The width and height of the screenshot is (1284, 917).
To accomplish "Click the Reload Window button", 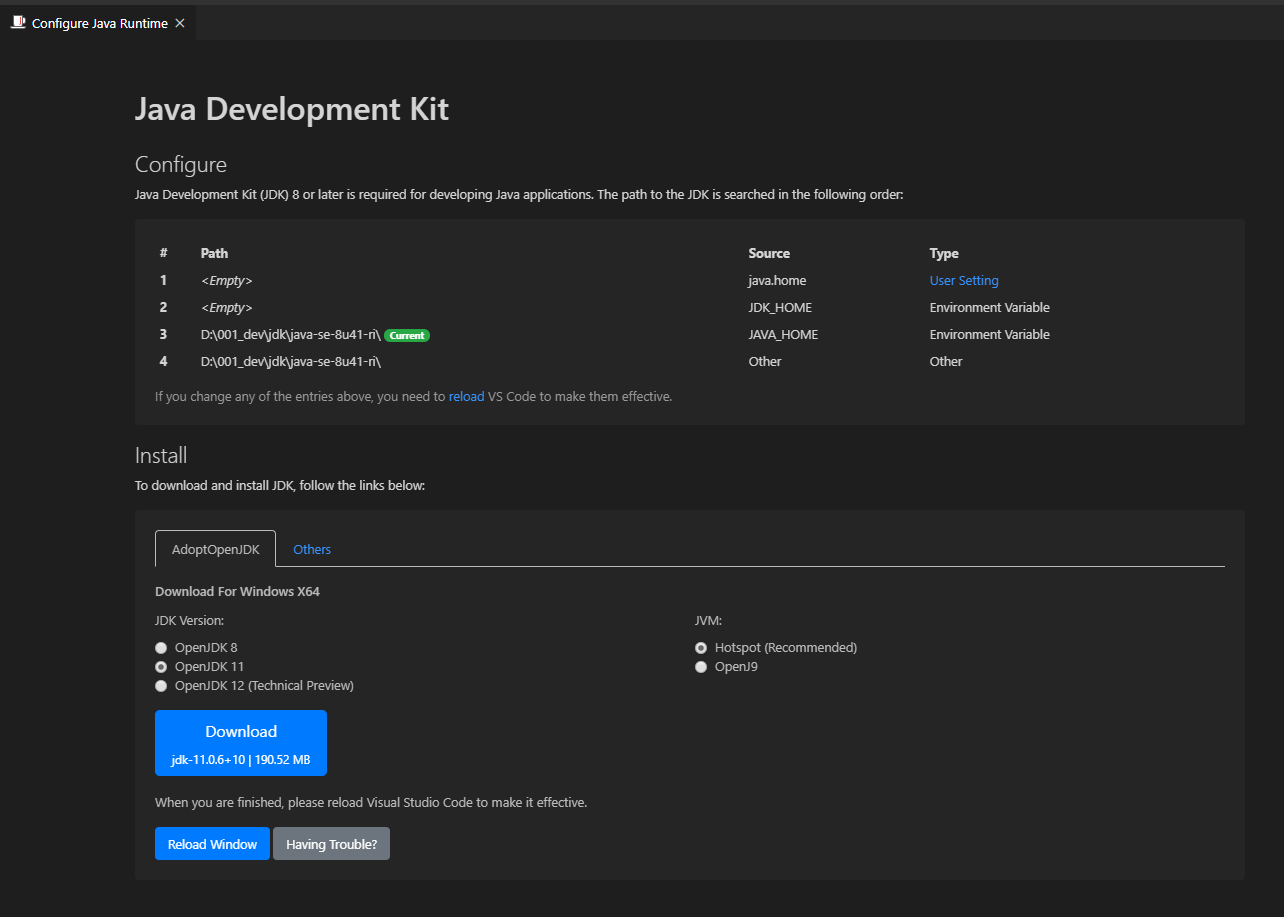I will point(212,844).
